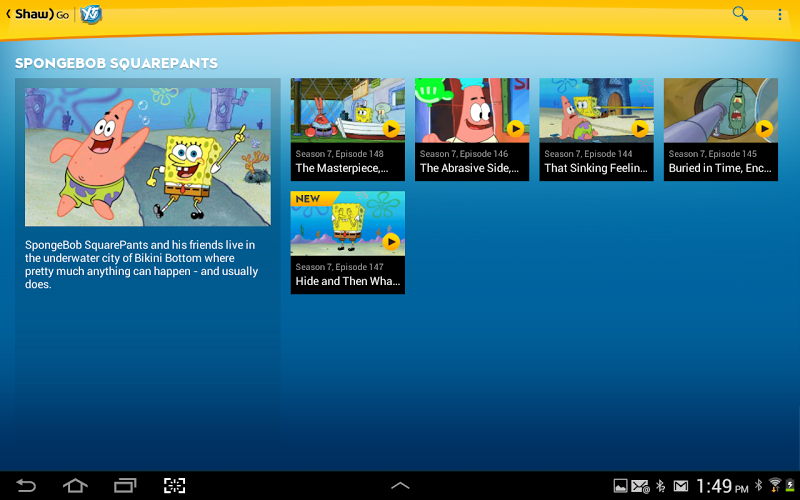Select the Season 7, Episode 148 label
Screen dimensions: 800x500
(339, 154)
